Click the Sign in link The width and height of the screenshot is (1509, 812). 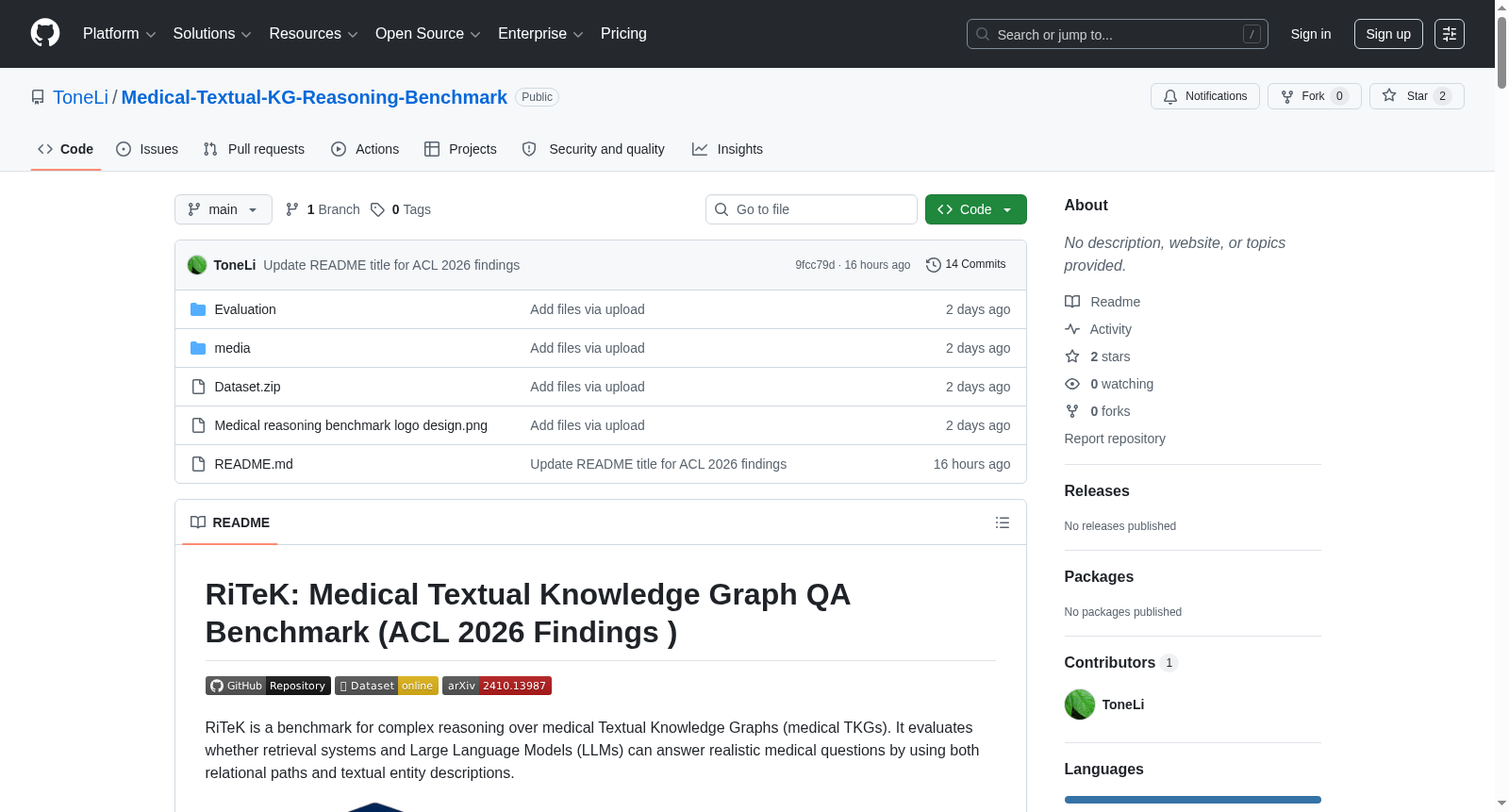coord(1311,34)
